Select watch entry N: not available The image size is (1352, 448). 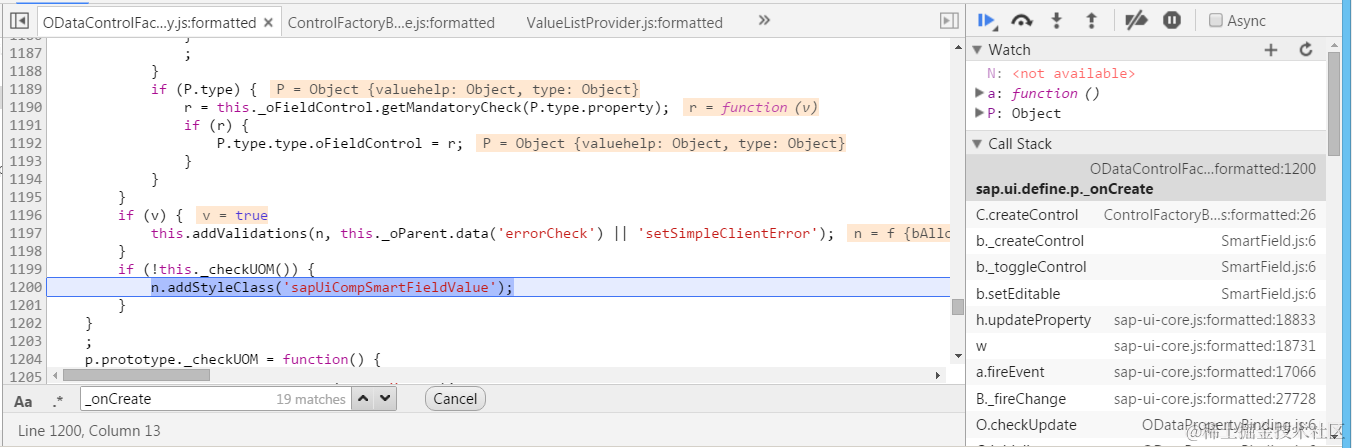pyautogui.click(x=1060, y=73)
